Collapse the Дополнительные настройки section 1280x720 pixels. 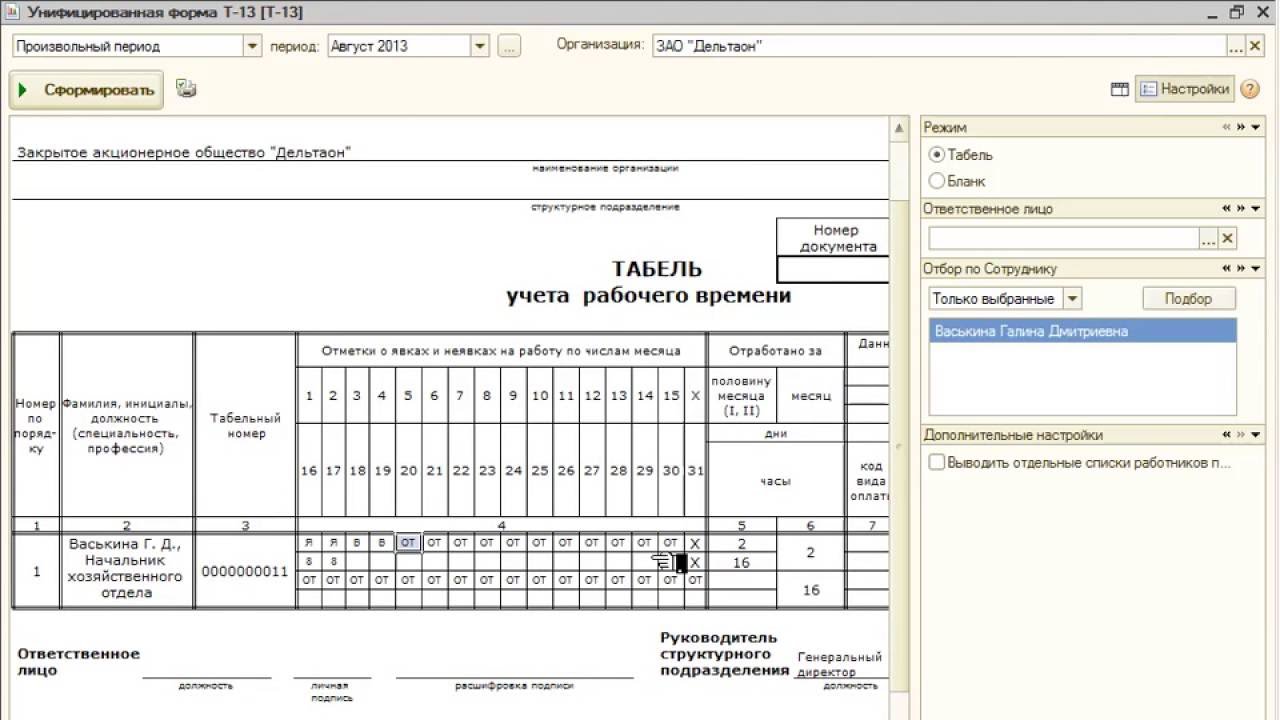[x=1256, y=435]
